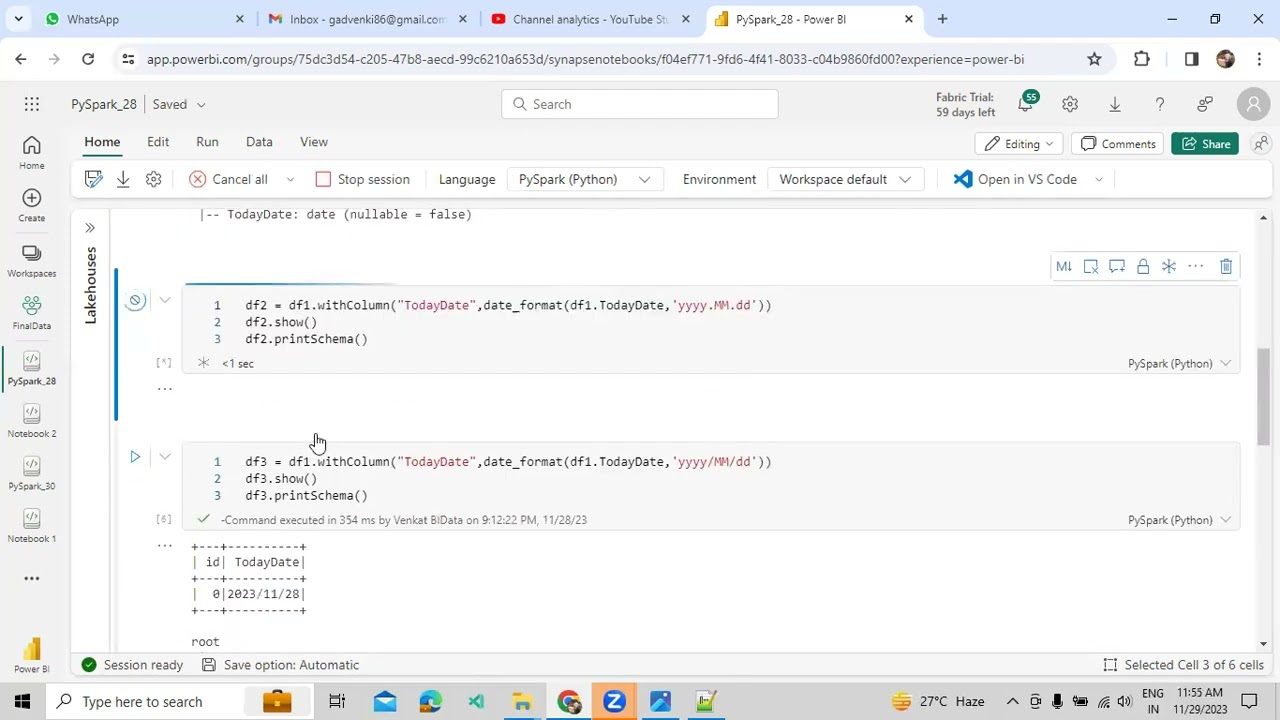Open Workspaces in left sidebar
This screenshot has height=720, width=1280.
click(31, 261)
